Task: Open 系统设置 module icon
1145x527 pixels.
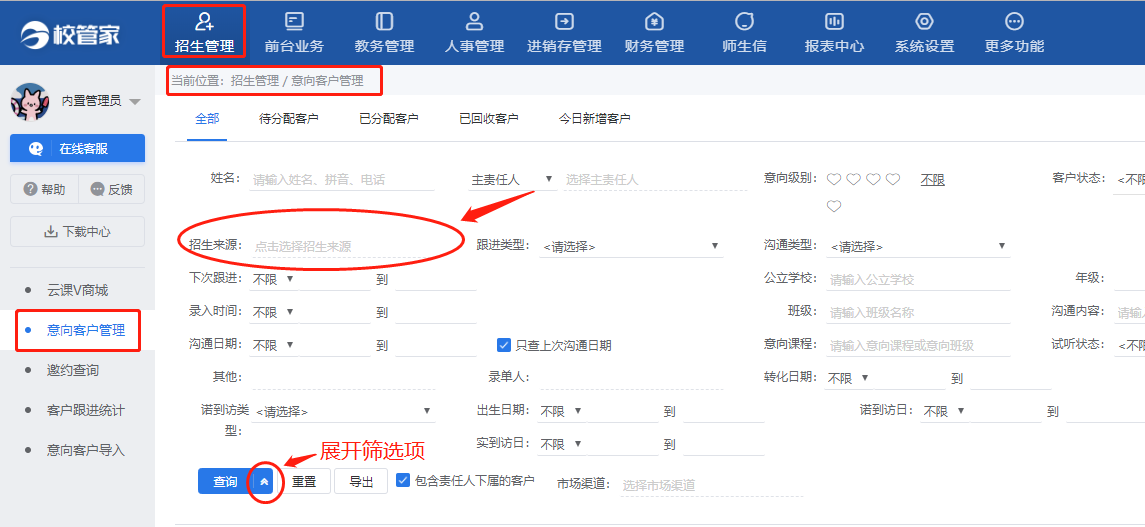Action: (924, 20)
